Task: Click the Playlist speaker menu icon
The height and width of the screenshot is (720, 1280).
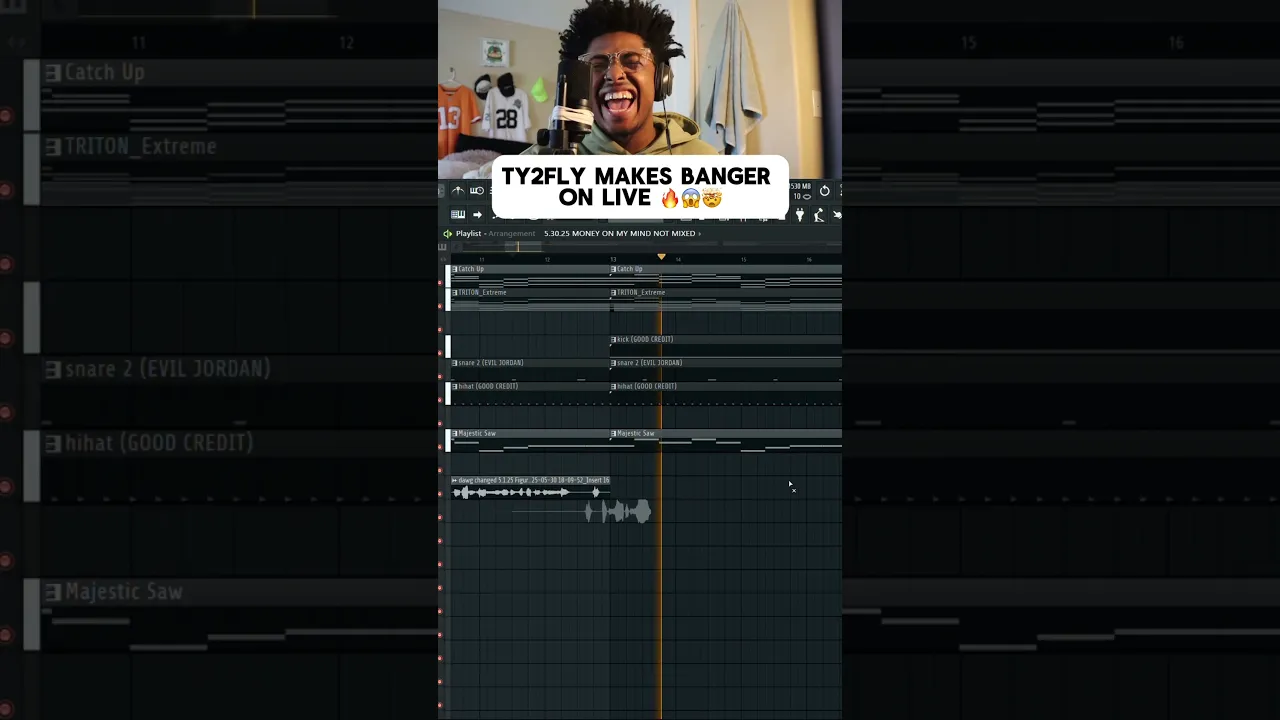Action: coord(447,233)
